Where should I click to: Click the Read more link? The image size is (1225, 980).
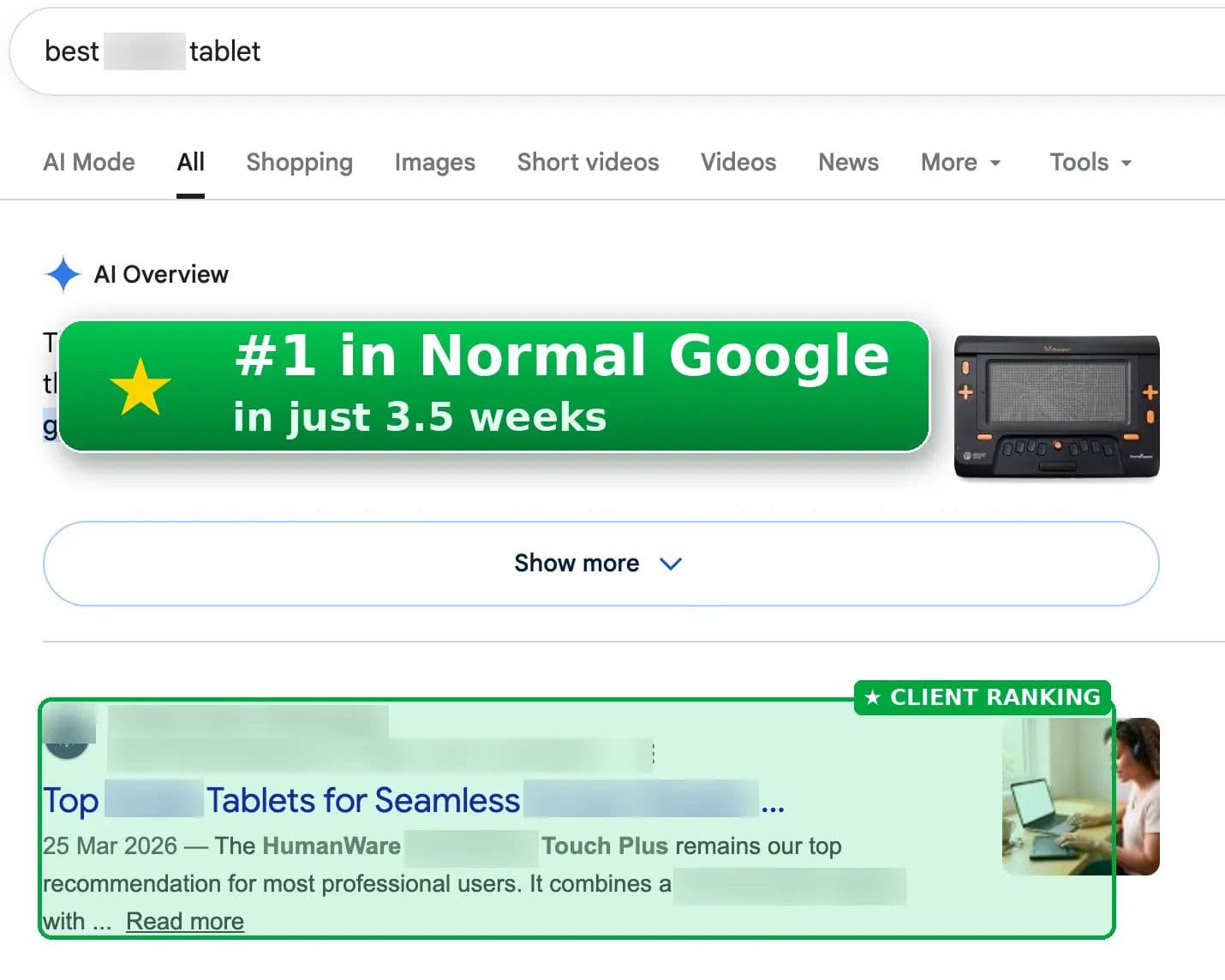point(185,921)
